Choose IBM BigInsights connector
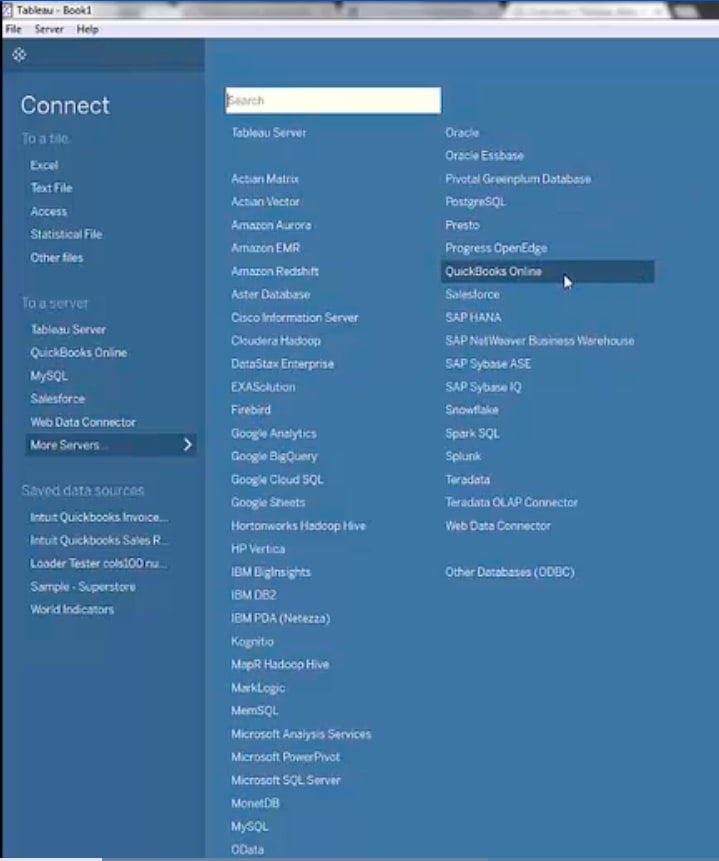Screen dimensions: 719x861 pos(271,572)
